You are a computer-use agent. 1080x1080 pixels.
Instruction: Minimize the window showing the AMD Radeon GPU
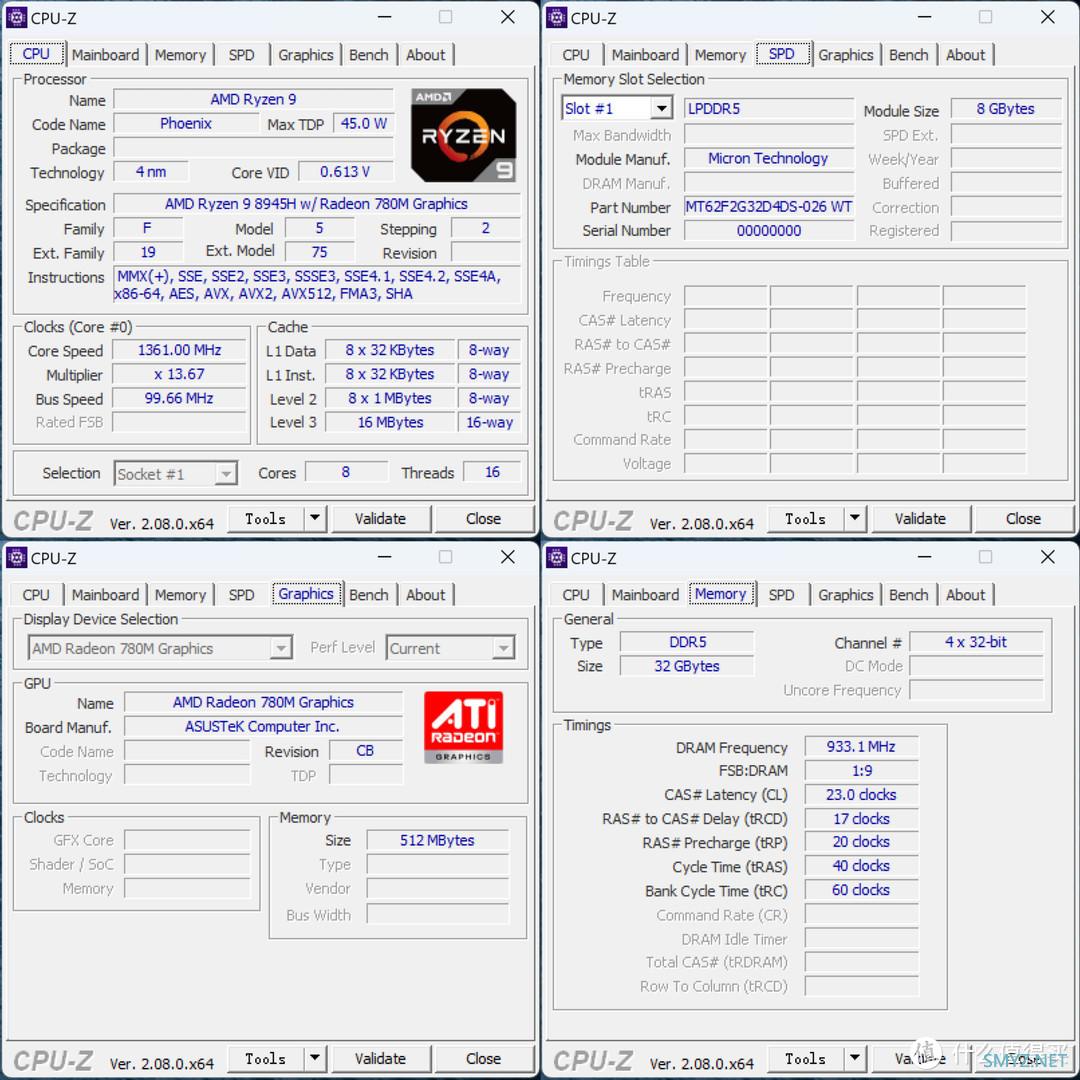point(384,557)
